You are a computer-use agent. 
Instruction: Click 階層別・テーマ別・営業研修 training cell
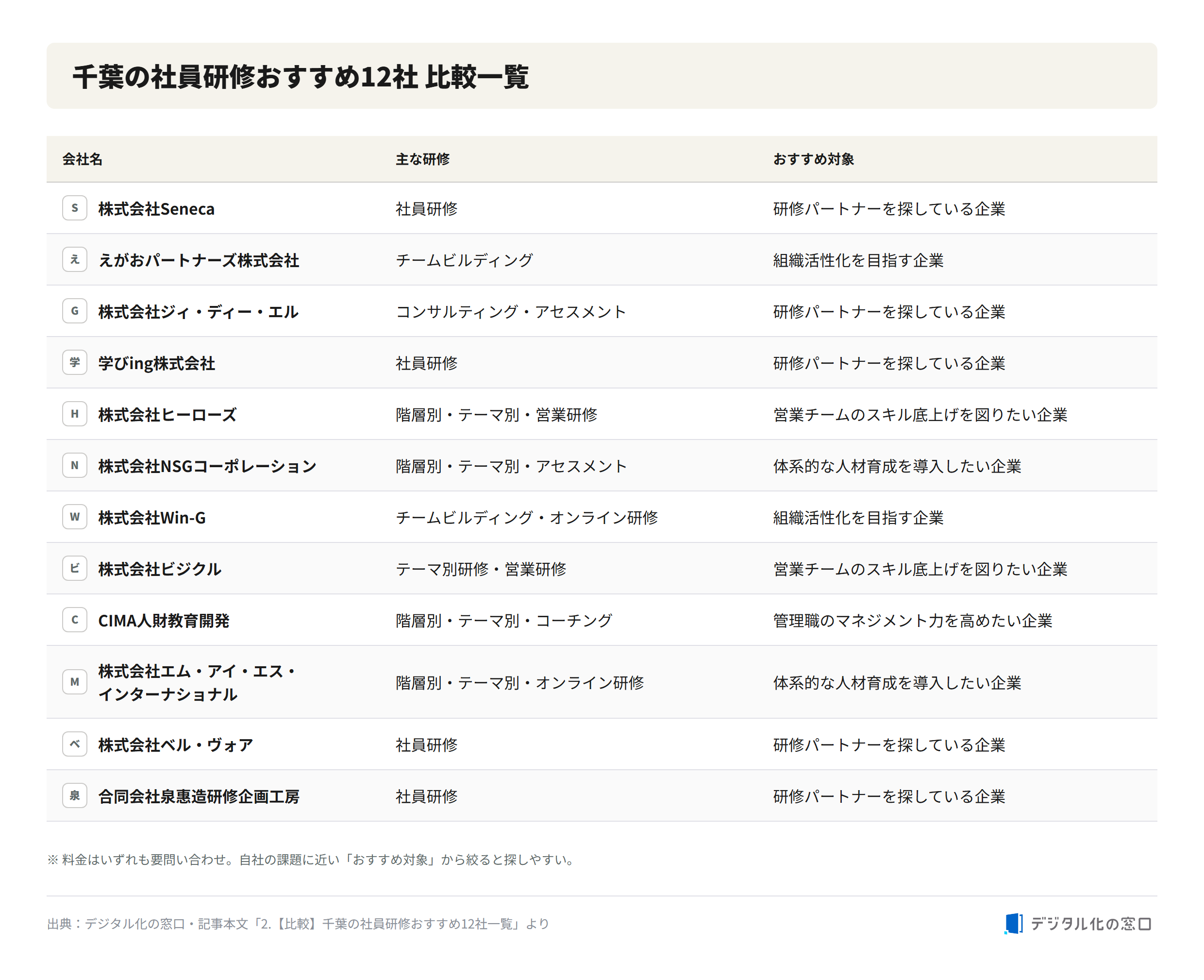click(497, 415)
